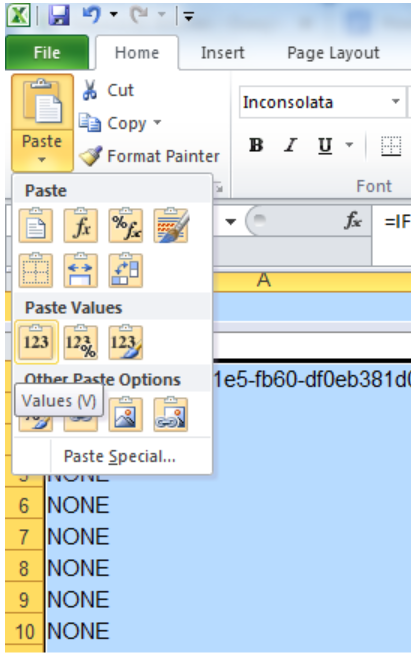Choose the paste Formulas fx icon

point(81,225)
